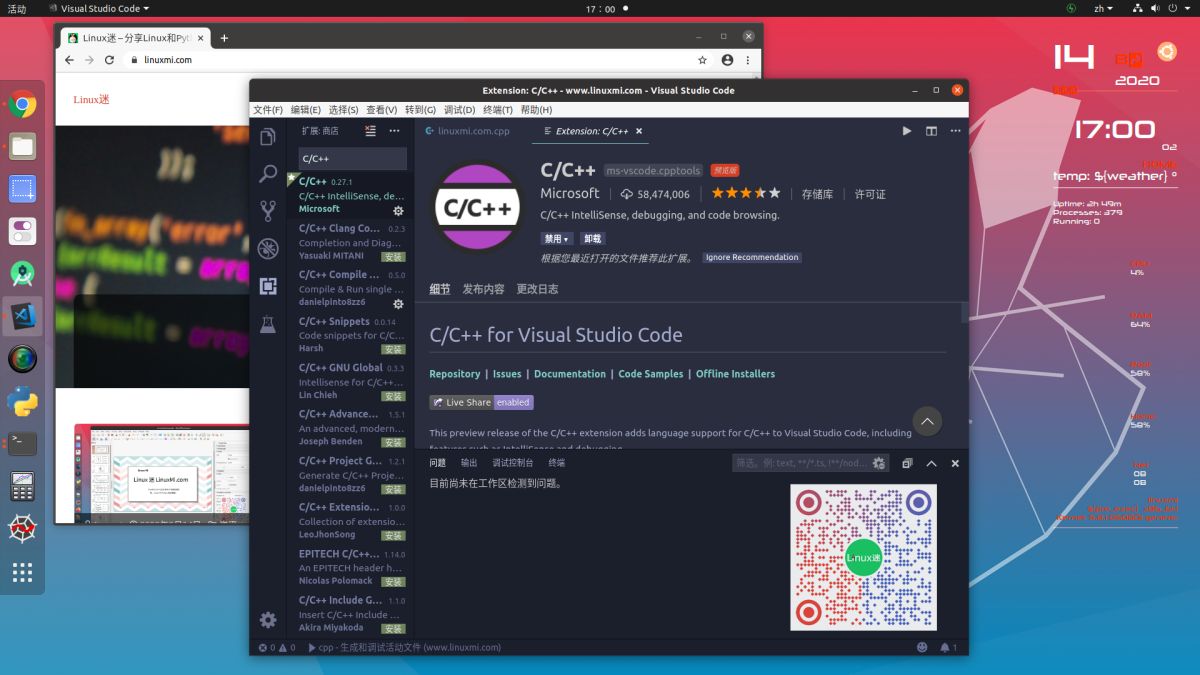This screenshot has height=675, width=1200.
Task: Click the extensions search box containing C/C++
Action: (x=352, y=158)
